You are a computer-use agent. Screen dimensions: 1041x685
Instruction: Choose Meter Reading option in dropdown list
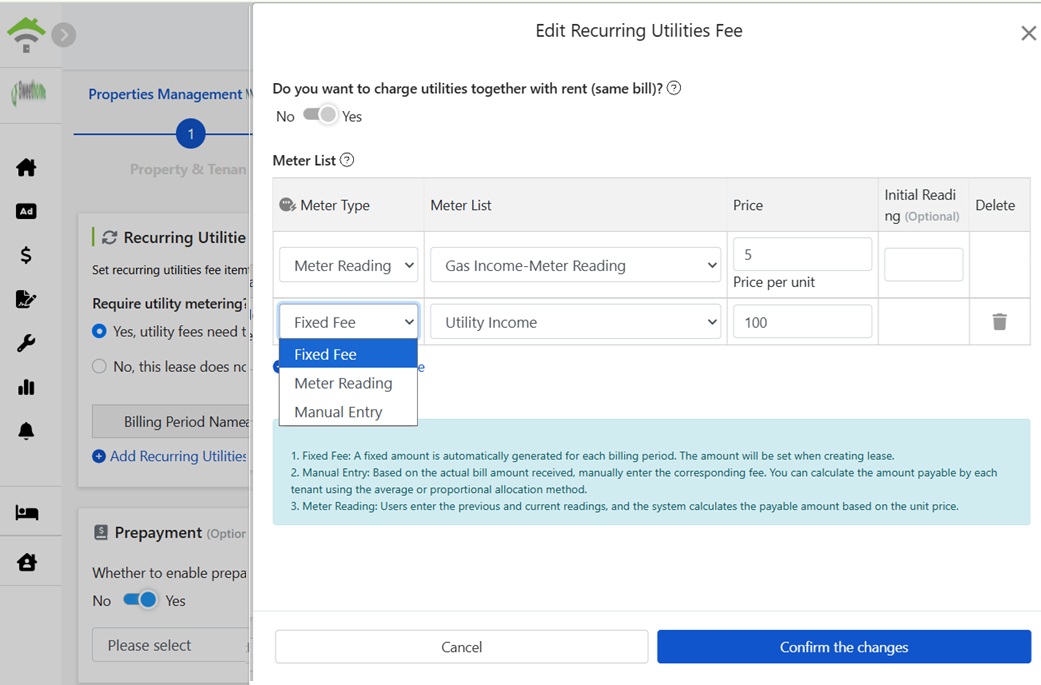349,383
